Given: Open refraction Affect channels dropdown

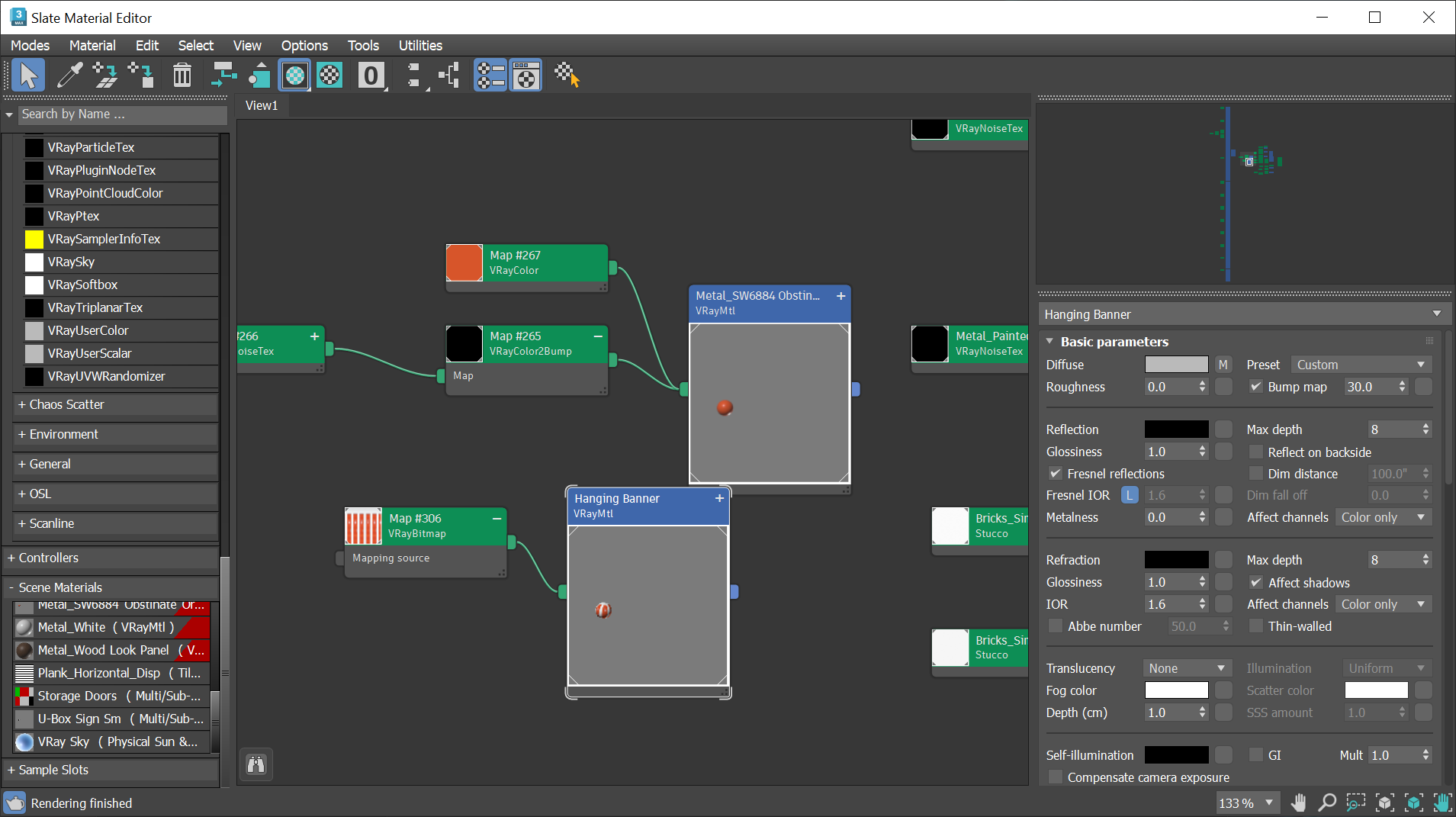Looking at the screenshot, I should (1383, 604).
